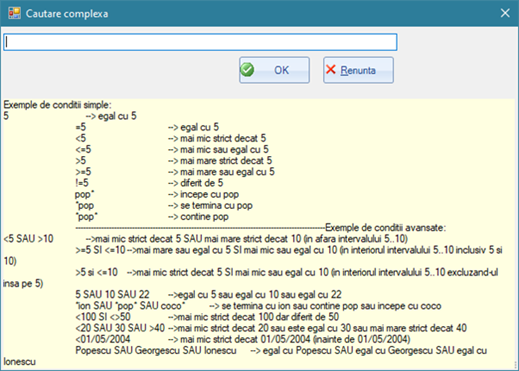Focus the search condition text box
Viewport: 519px width, 371px height.
click(x=200, y=42)
